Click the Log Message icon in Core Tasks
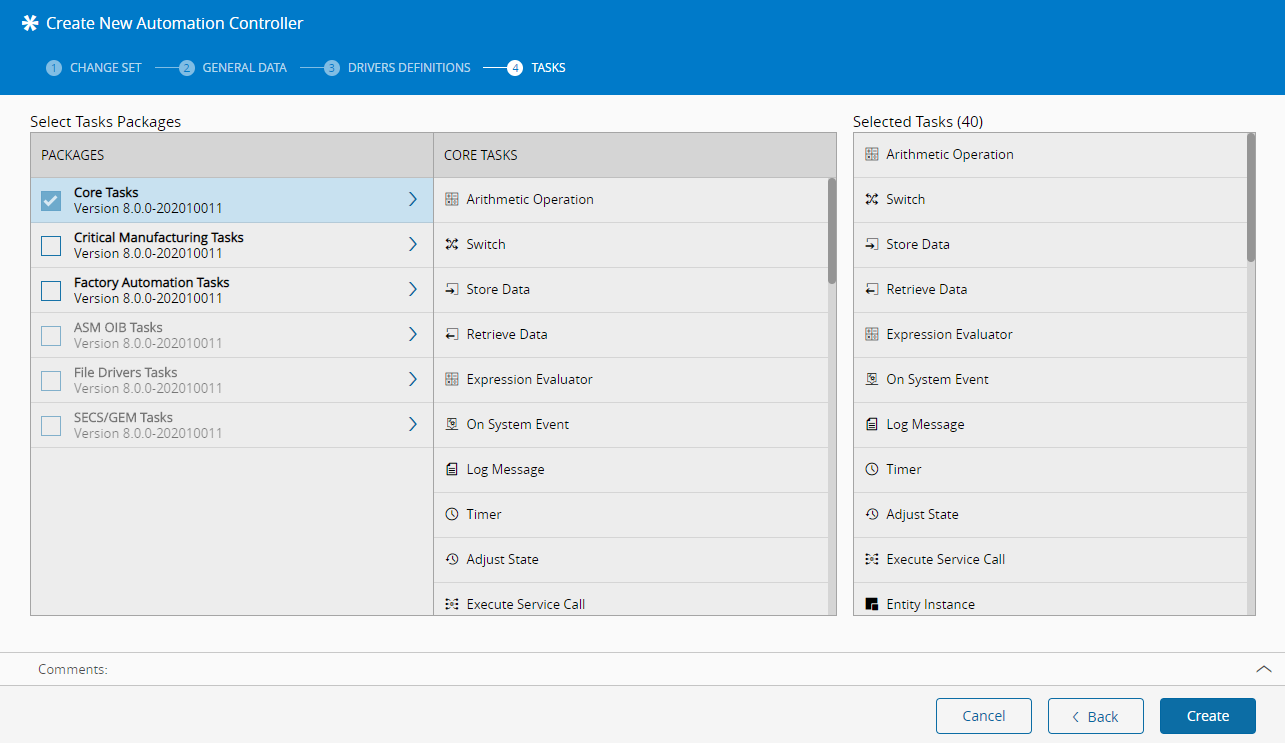1285x743 pixels. click(451, 470)
